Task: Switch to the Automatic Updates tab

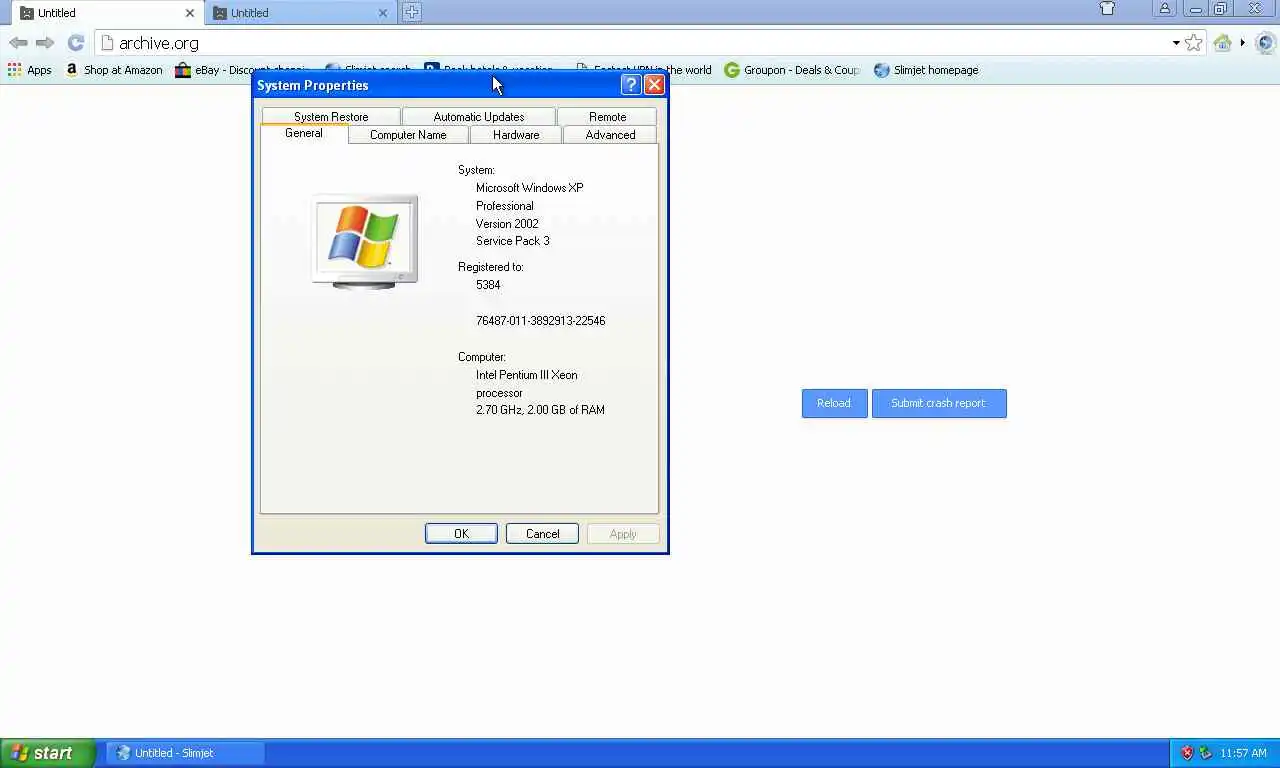Action: click(479, 116)
